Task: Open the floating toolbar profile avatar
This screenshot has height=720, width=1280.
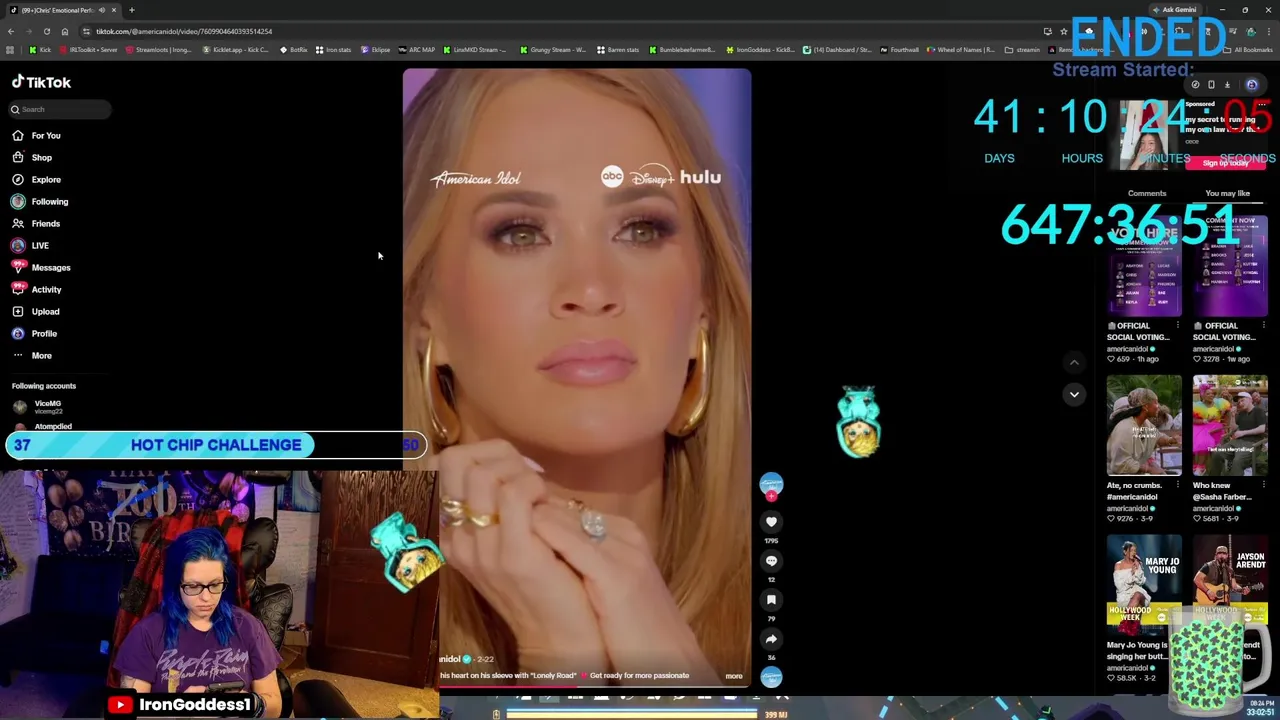Action: coord(1252,85)
